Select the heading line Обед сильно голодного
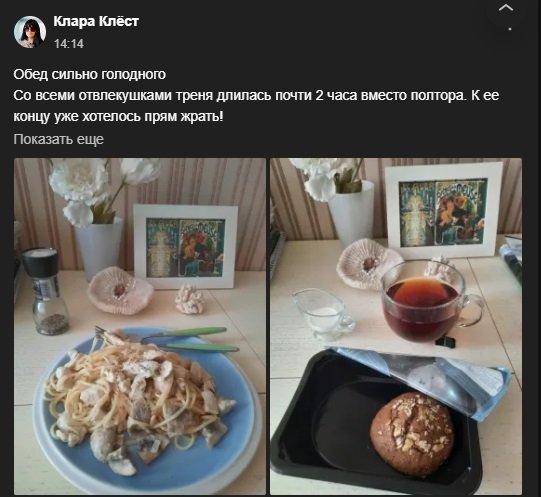The width and height of the screenshot is (541, 497). [89, 74]
